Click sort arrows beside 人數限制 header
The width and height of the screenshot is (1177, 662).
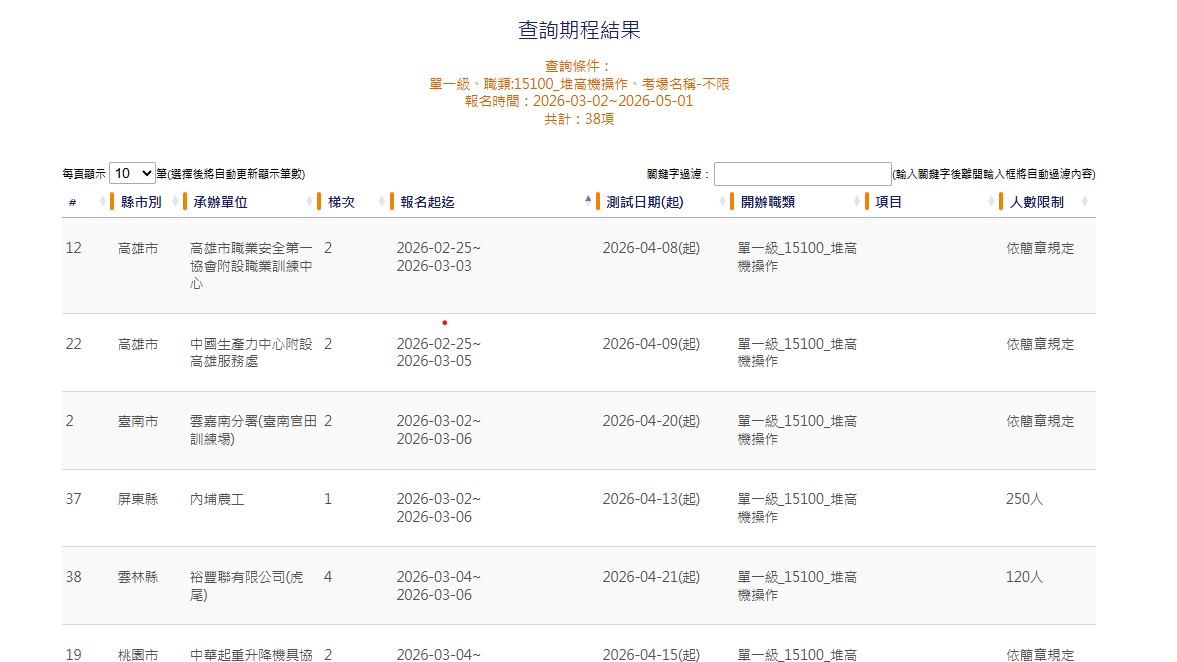click(x=1085, y=202)
